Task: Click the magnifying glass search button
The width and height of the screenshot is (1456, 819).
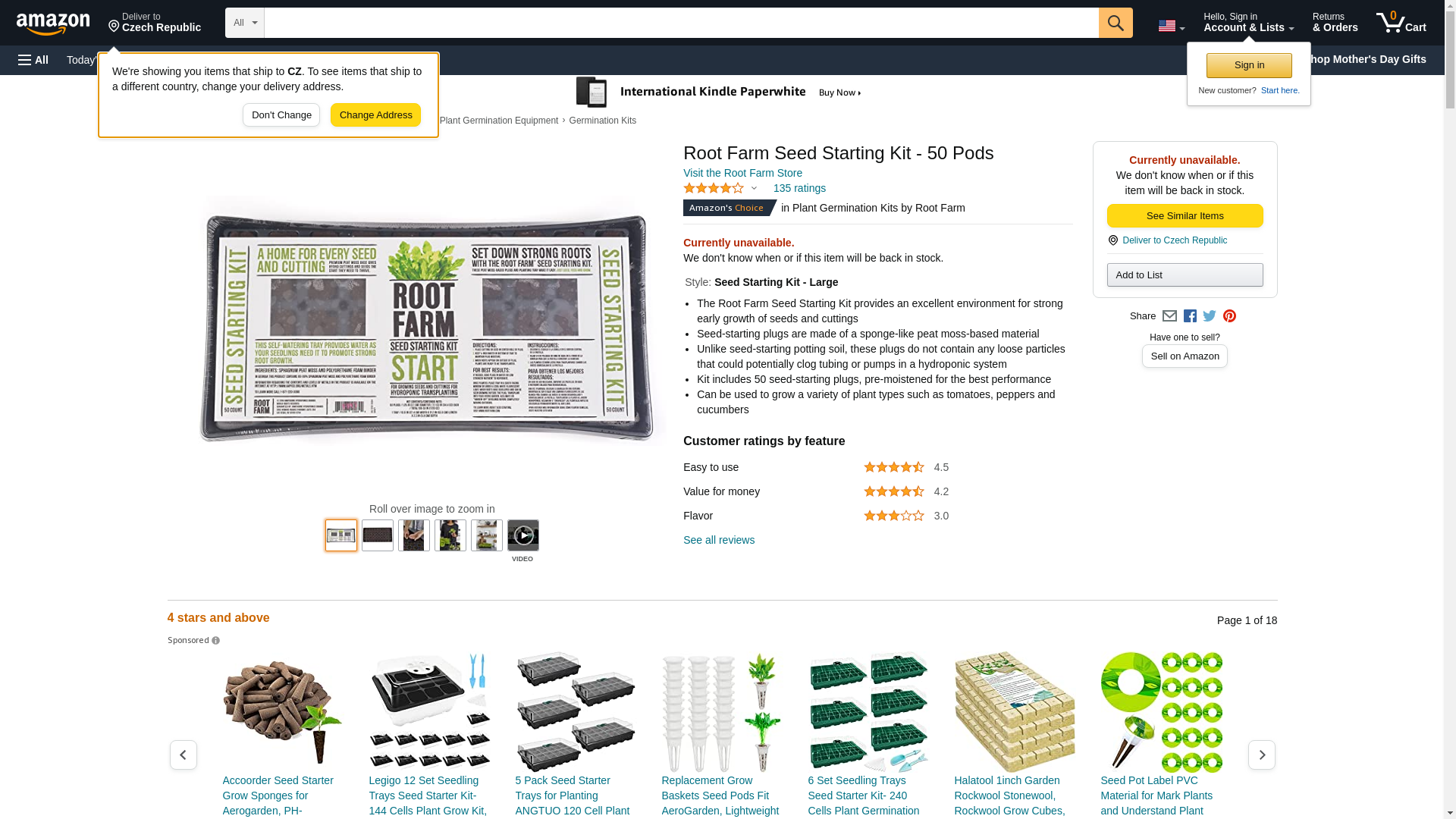Action: [x=1115, y=23]
